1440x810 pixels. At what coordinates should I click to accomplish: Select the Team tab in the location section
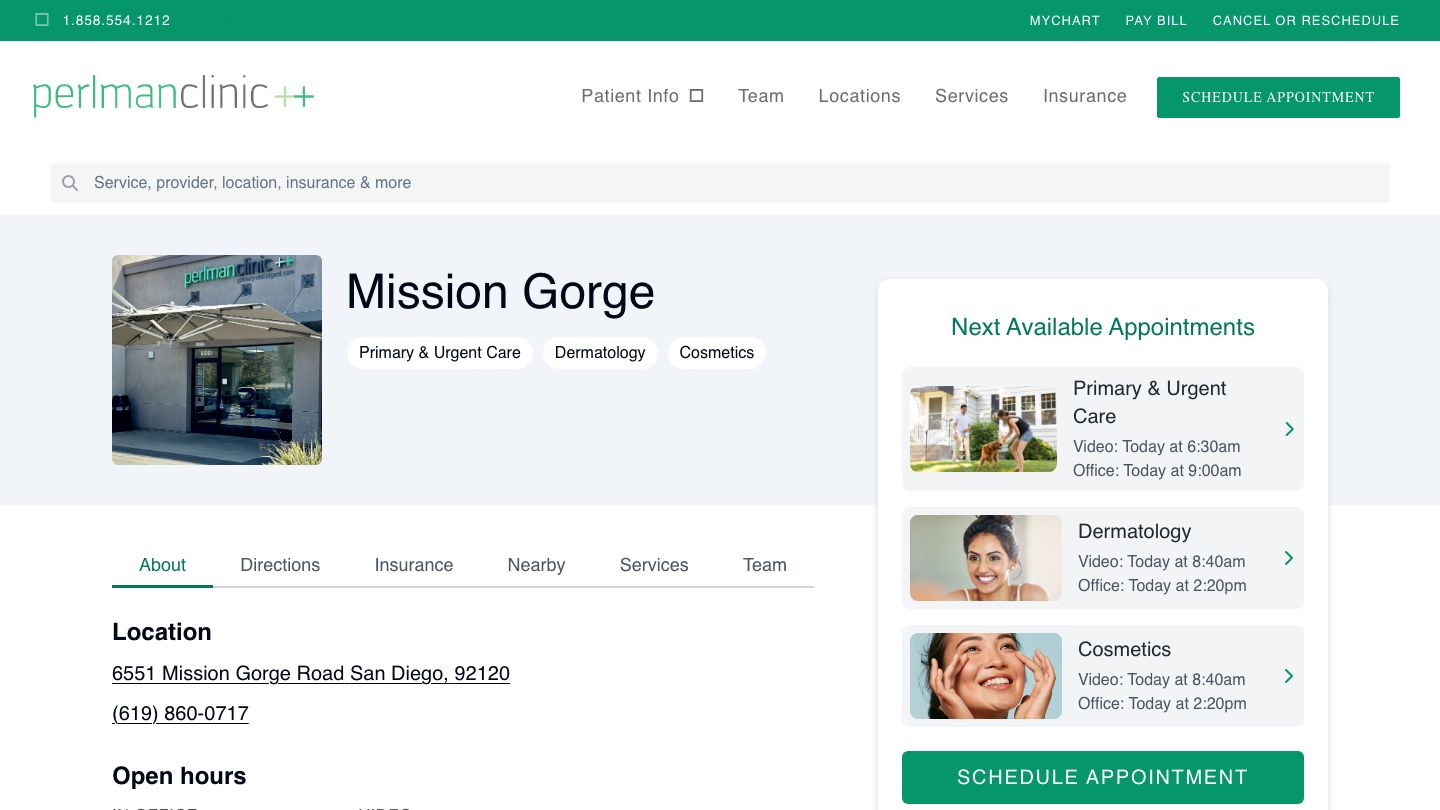click(x=764, y=565)
